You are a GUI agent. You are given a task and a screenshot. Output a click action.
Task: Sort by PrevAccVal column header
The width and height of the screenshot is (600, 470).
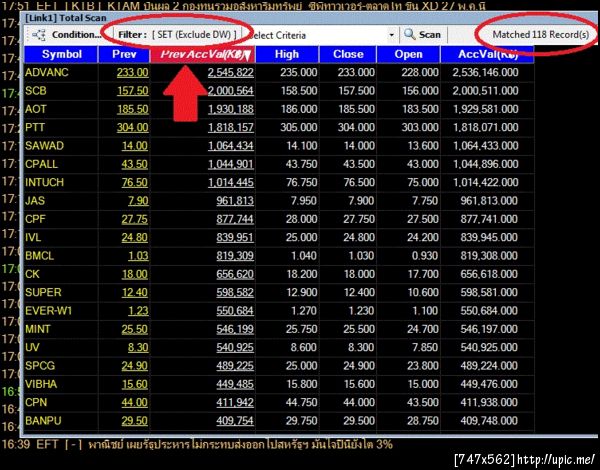(203, 54)
